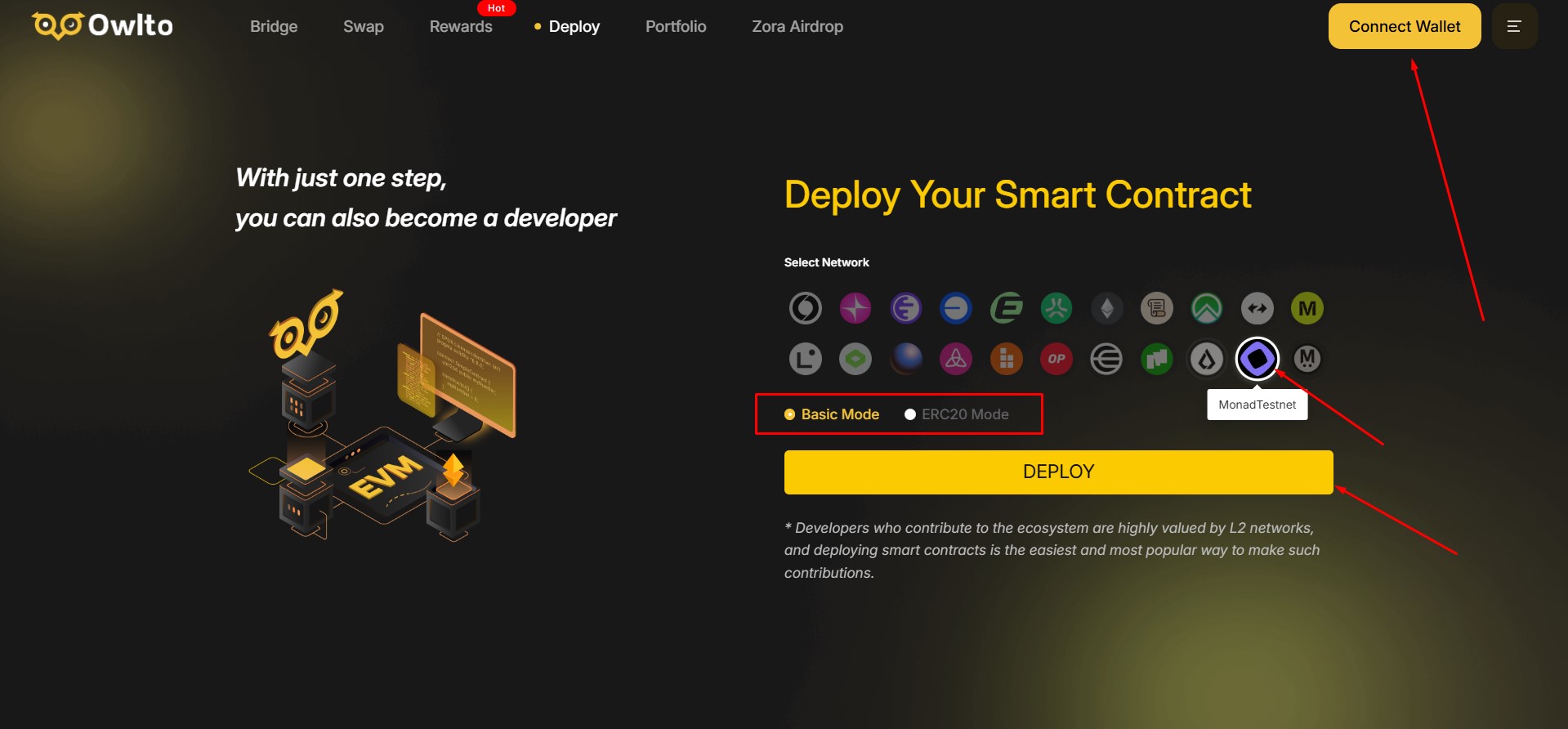Viewport: 1568px width, 729px height.
Task: Go to the Bridge tab
Action: coord(274,26)
